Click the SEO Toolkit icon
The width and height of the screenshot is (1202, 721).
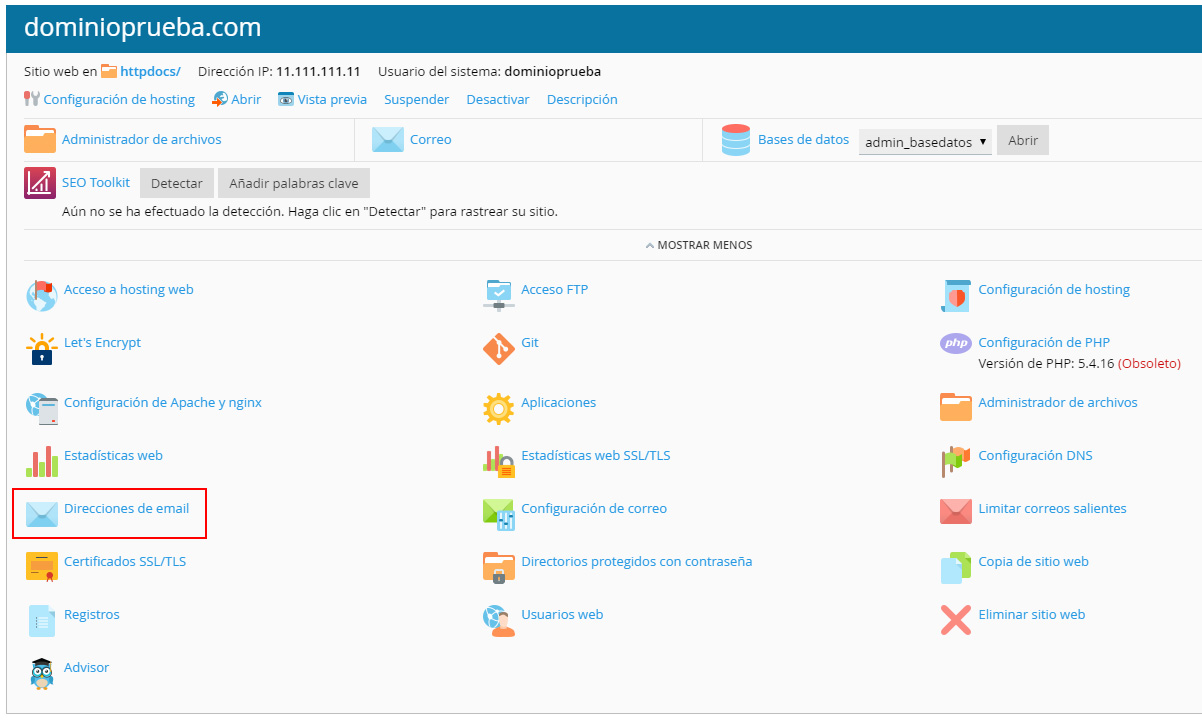coord(40,183)
